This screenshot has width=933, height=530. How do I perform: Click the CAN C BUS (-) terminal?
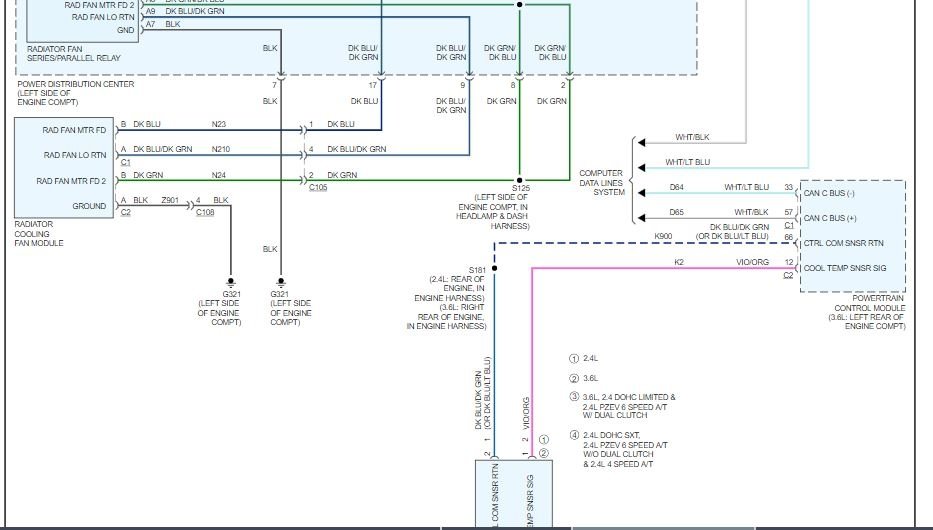point(829,193)
